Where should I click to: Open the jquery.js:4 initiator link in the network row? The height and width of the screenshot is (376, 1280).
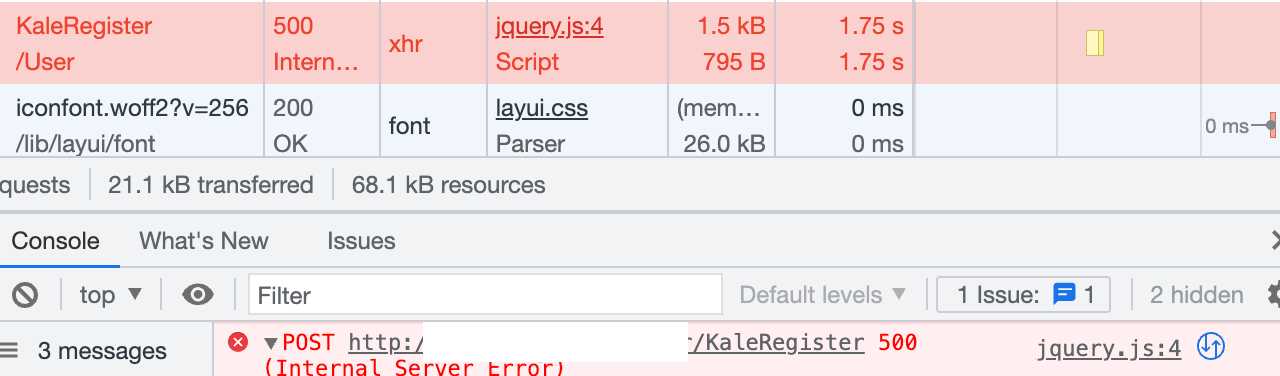click(549, 27)
